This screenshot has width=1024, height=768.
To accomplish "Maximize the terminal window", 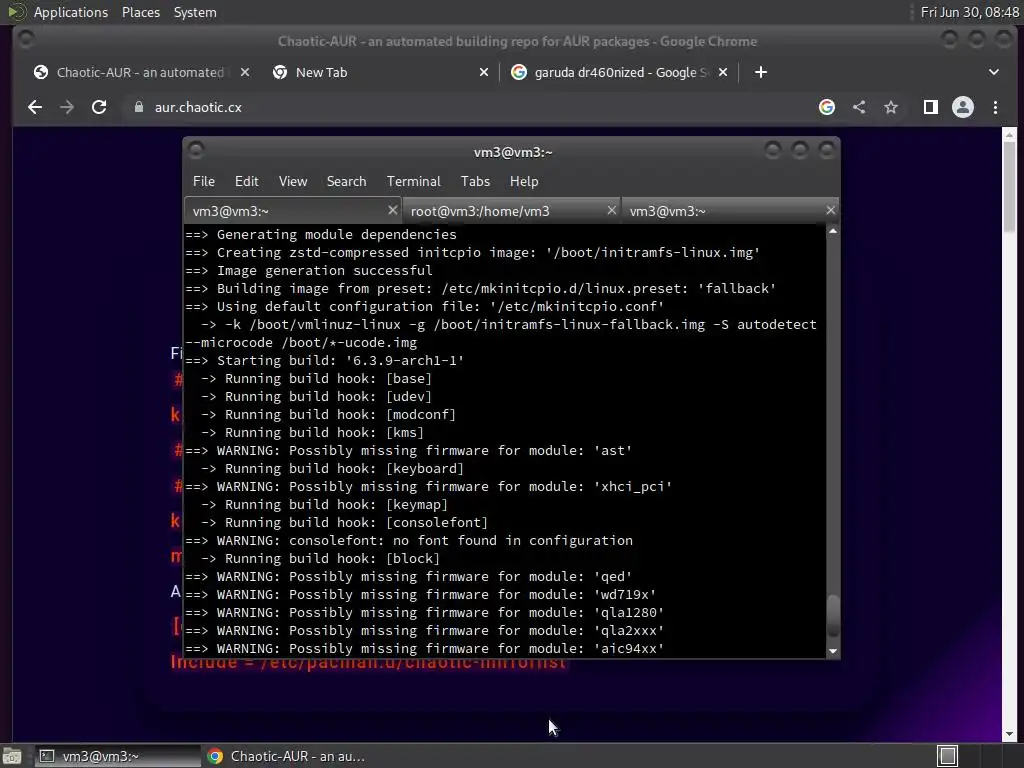I will (800, 152).
